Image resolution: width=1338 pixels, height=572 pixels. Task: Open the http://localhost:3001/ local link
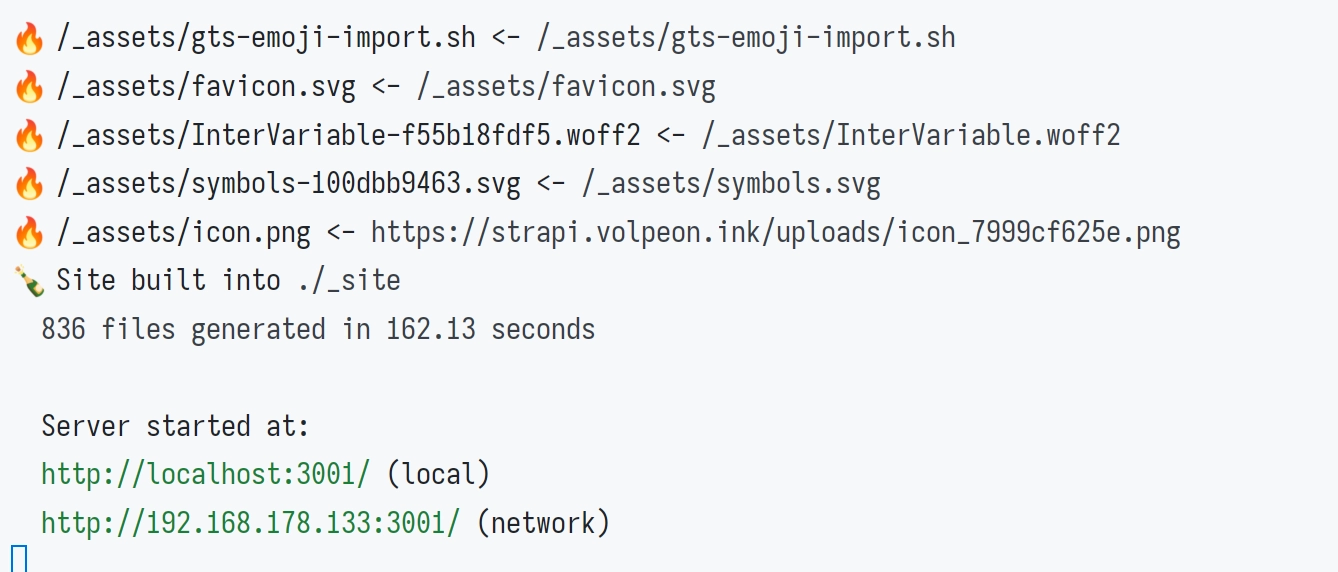206,473
